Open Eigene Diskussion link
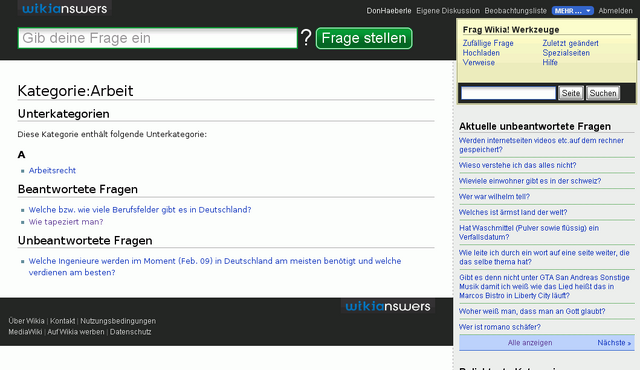The image size is (640, 370). click(448, 11)
